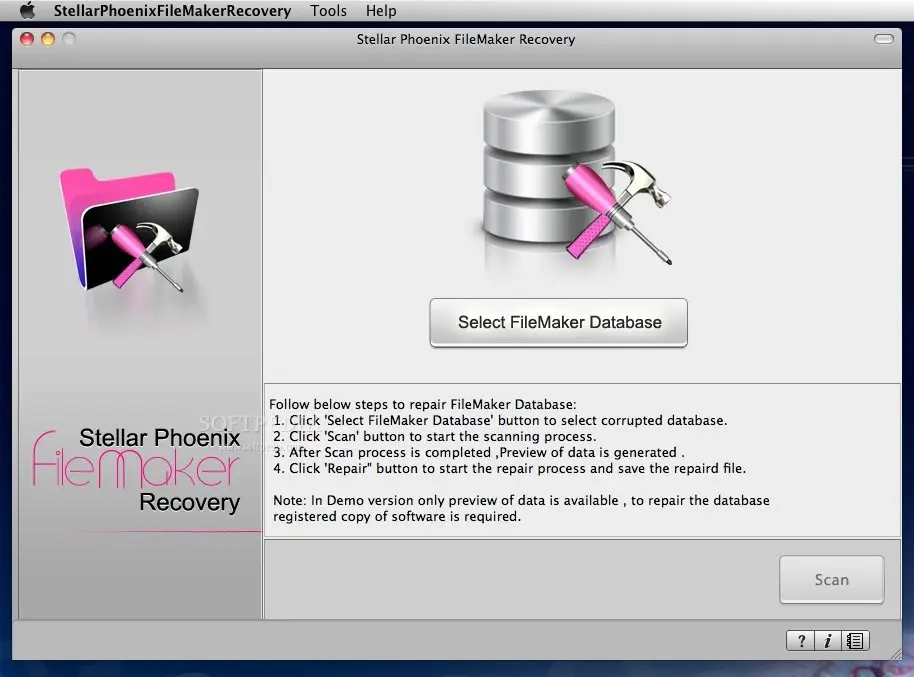Click the 'Follow below steps to repair' heading
Screen dimensions: 914x677
(422, 404)
